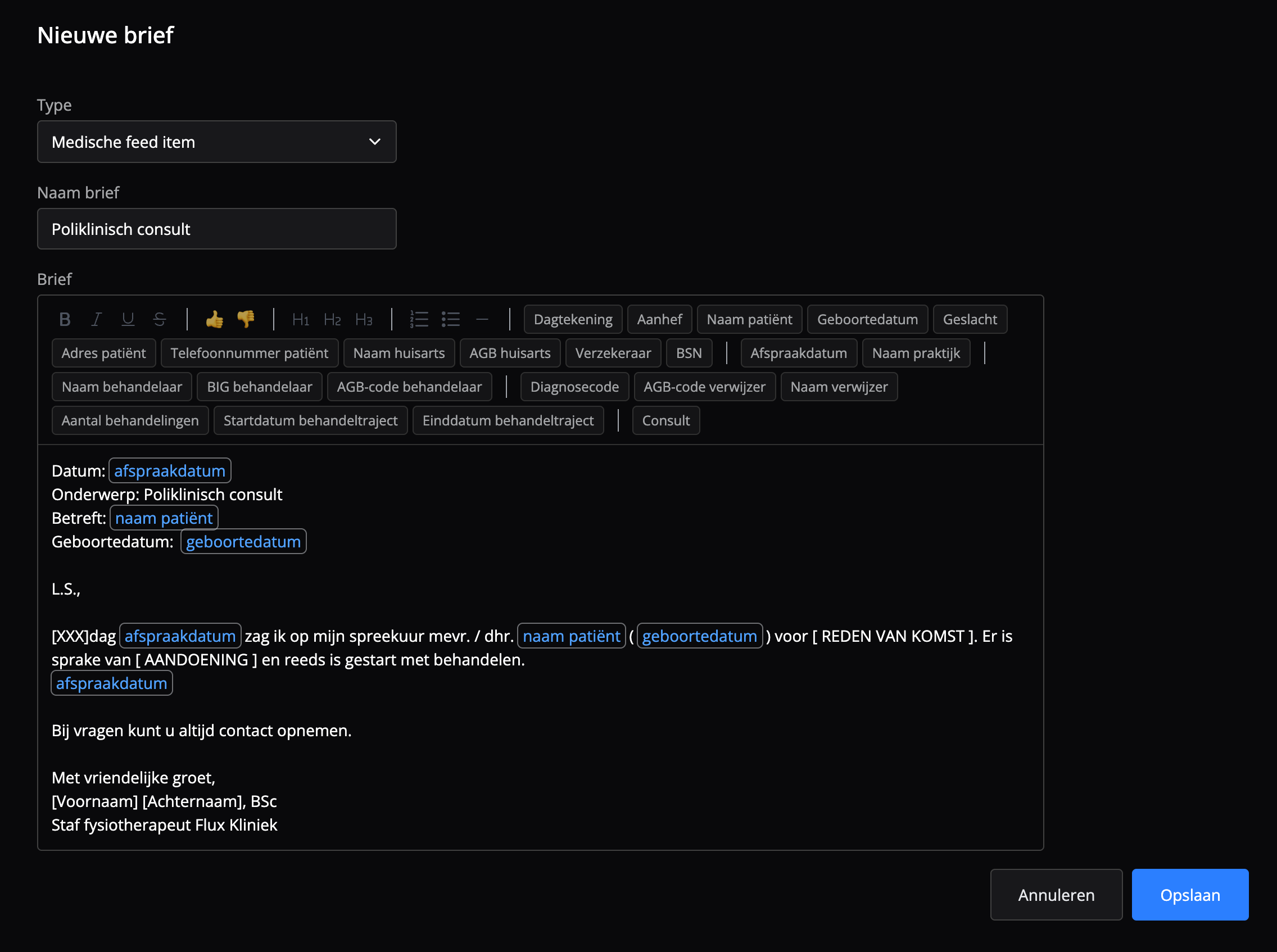Viewport: 1277px width, 952px height.
Task: Apply Heading 1 style
Action: click(x=300, y=319)
